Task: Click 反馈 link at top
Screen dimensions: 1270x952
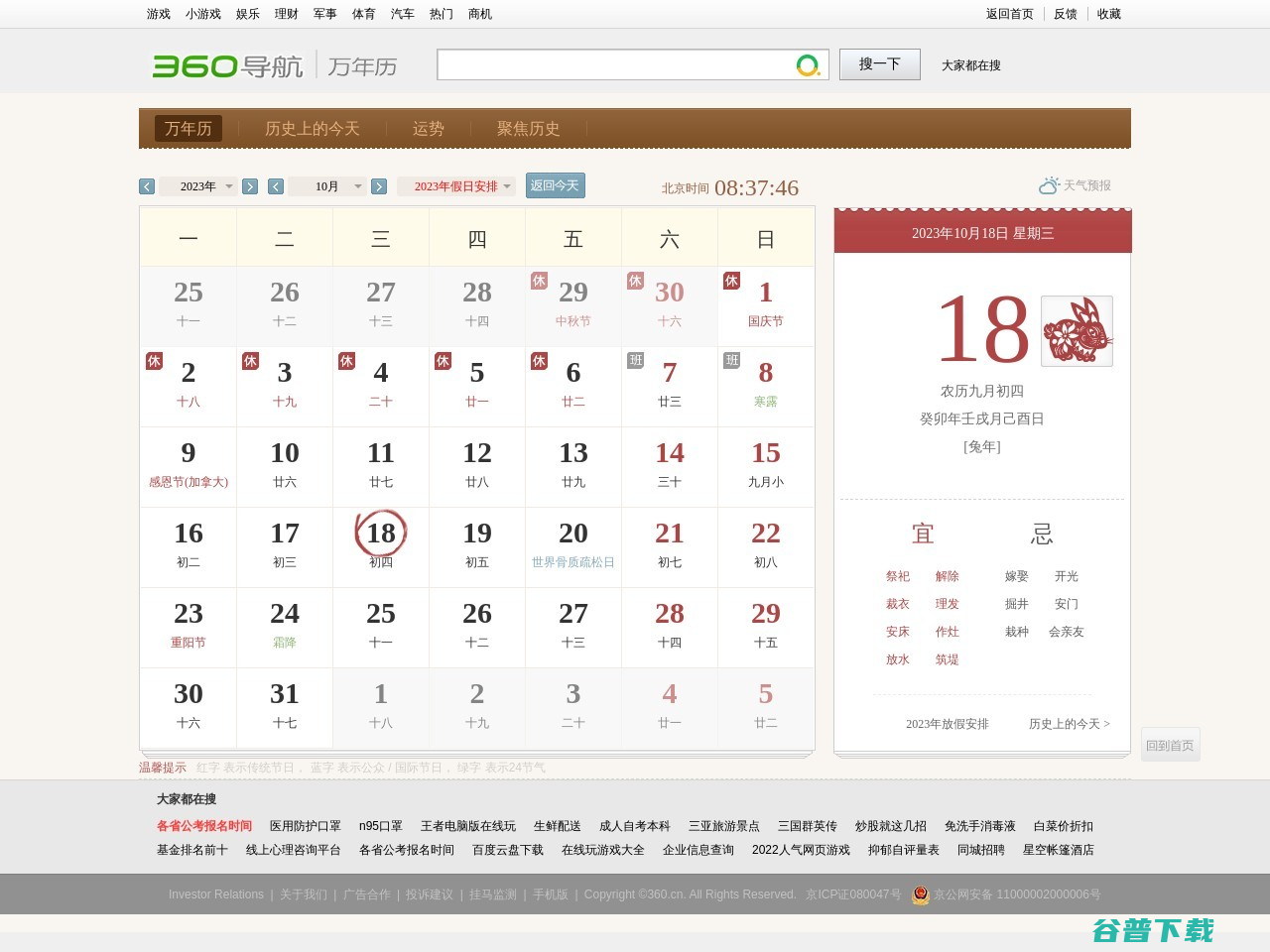Action: (x=1066, y=14)
